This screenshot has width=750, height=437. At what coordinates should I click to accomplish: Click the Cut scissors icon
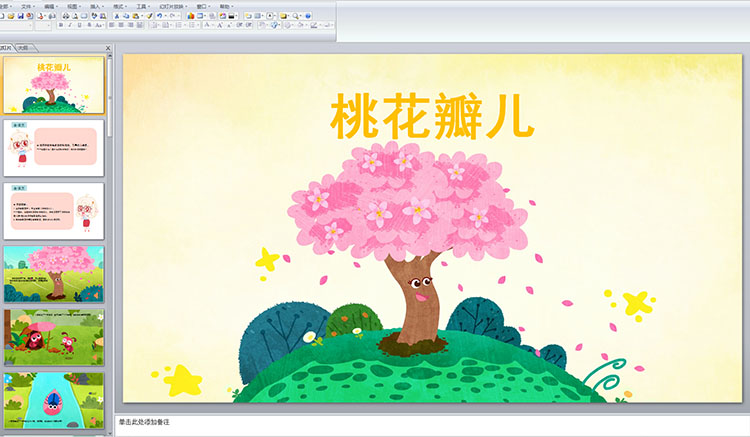click(117, 16)
